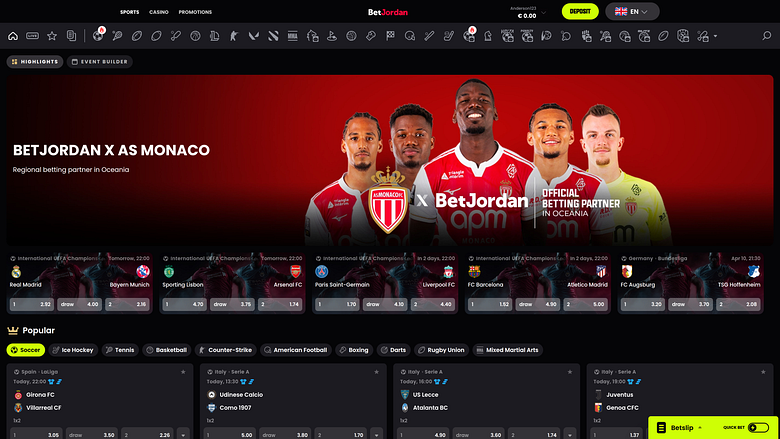Select the League of Legends icon
Image resolution: width=780 pixels, height=439 pixels.
coord(214,36)
